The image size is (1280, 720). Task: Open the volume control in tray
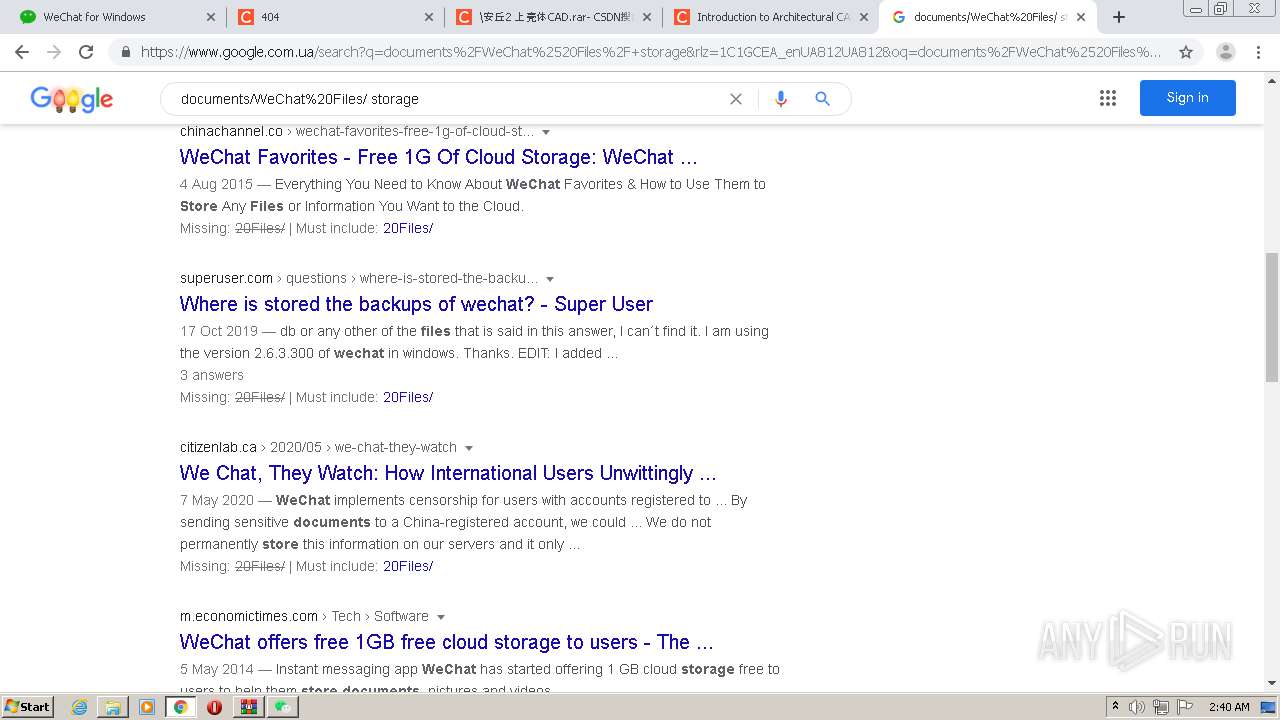(x=1137, y=707)
